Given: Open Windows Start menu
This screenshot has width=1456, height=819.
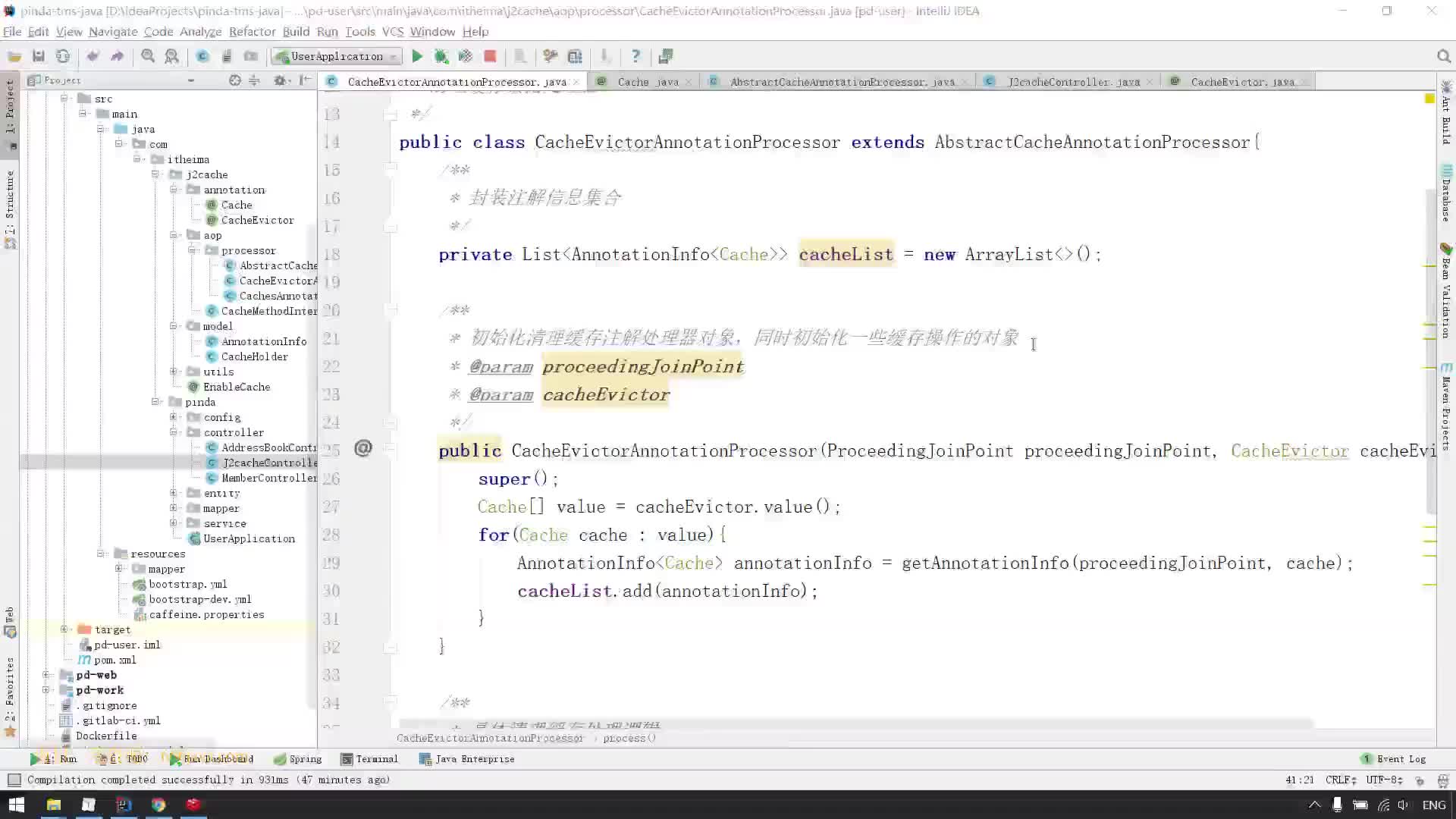Looking at the screenshot, I should coord(16,805).
